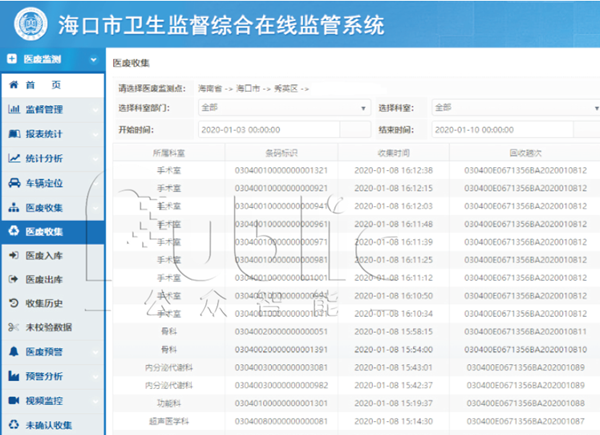Screen dimensions: 600x435
Task: Click the car icon for 车辆定位
Action: pyautogui.click(x=14, y=183)
